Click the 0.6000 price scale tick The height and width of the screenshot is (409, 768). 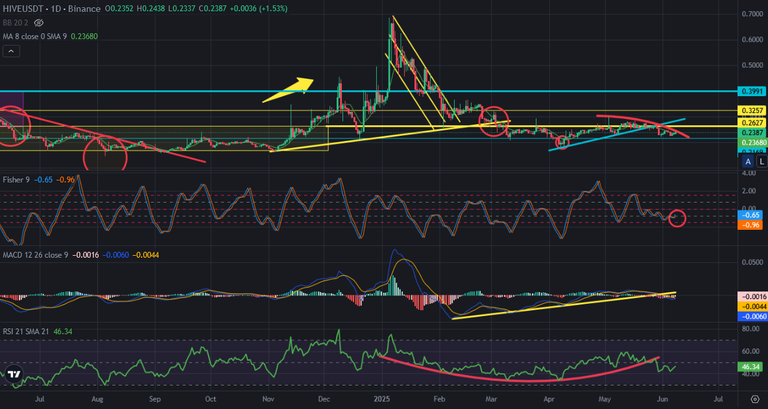point(752,40)
